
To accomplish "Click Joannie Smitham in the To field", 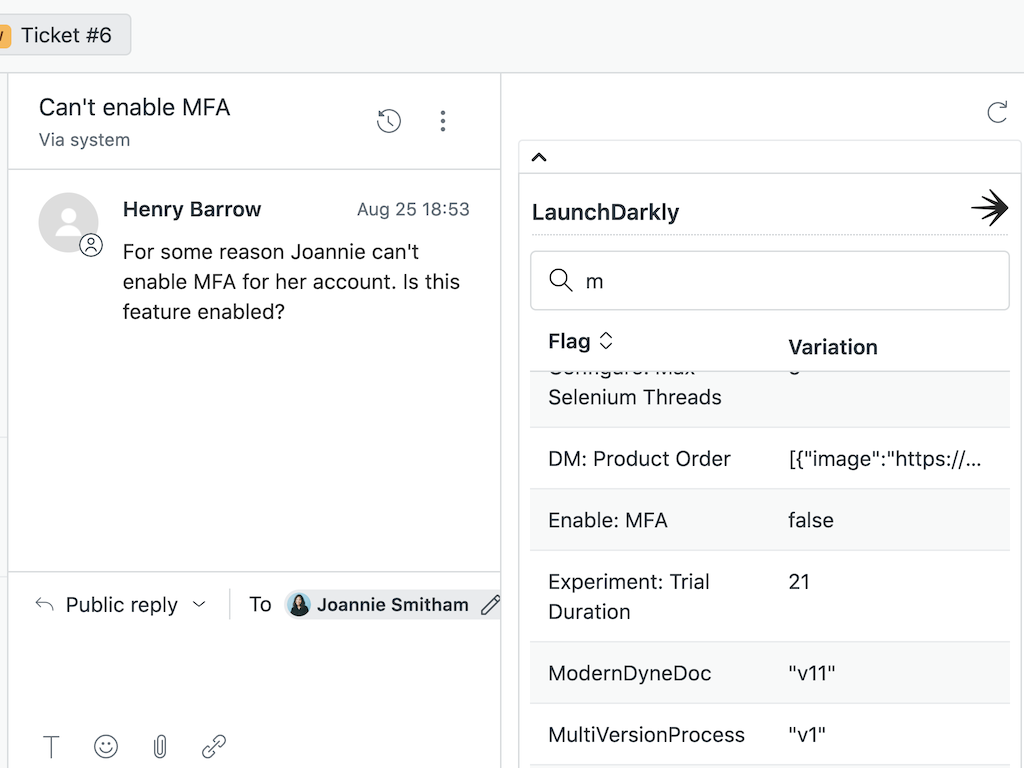I will tap(392, 604).
